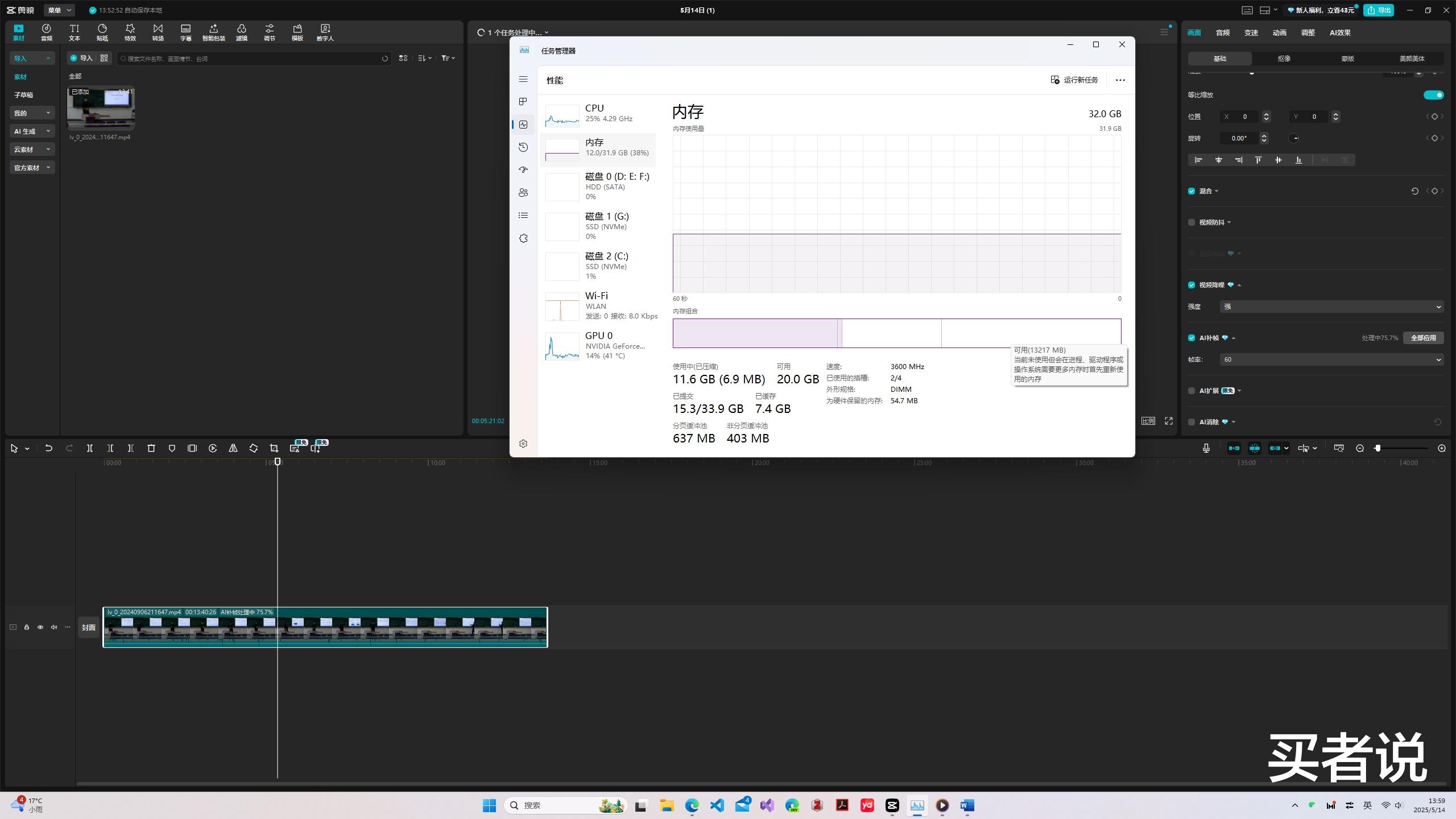Expand the 官方素材 sidebar section
Viewport: 1456px width, 819px height.
pos(32,168)
